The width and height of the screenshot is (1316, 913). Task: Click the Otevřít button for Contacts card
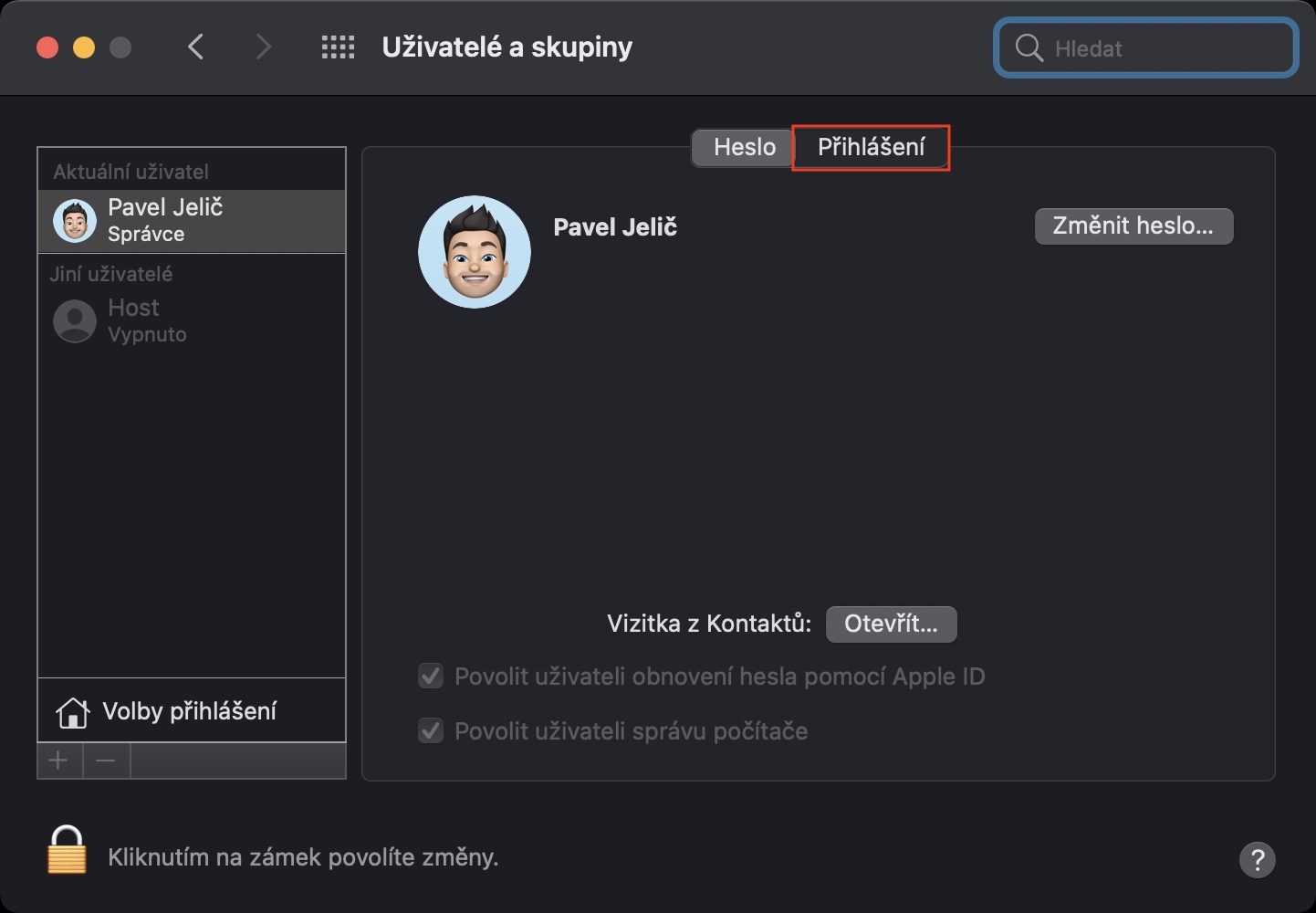click(x=891, y=624)
